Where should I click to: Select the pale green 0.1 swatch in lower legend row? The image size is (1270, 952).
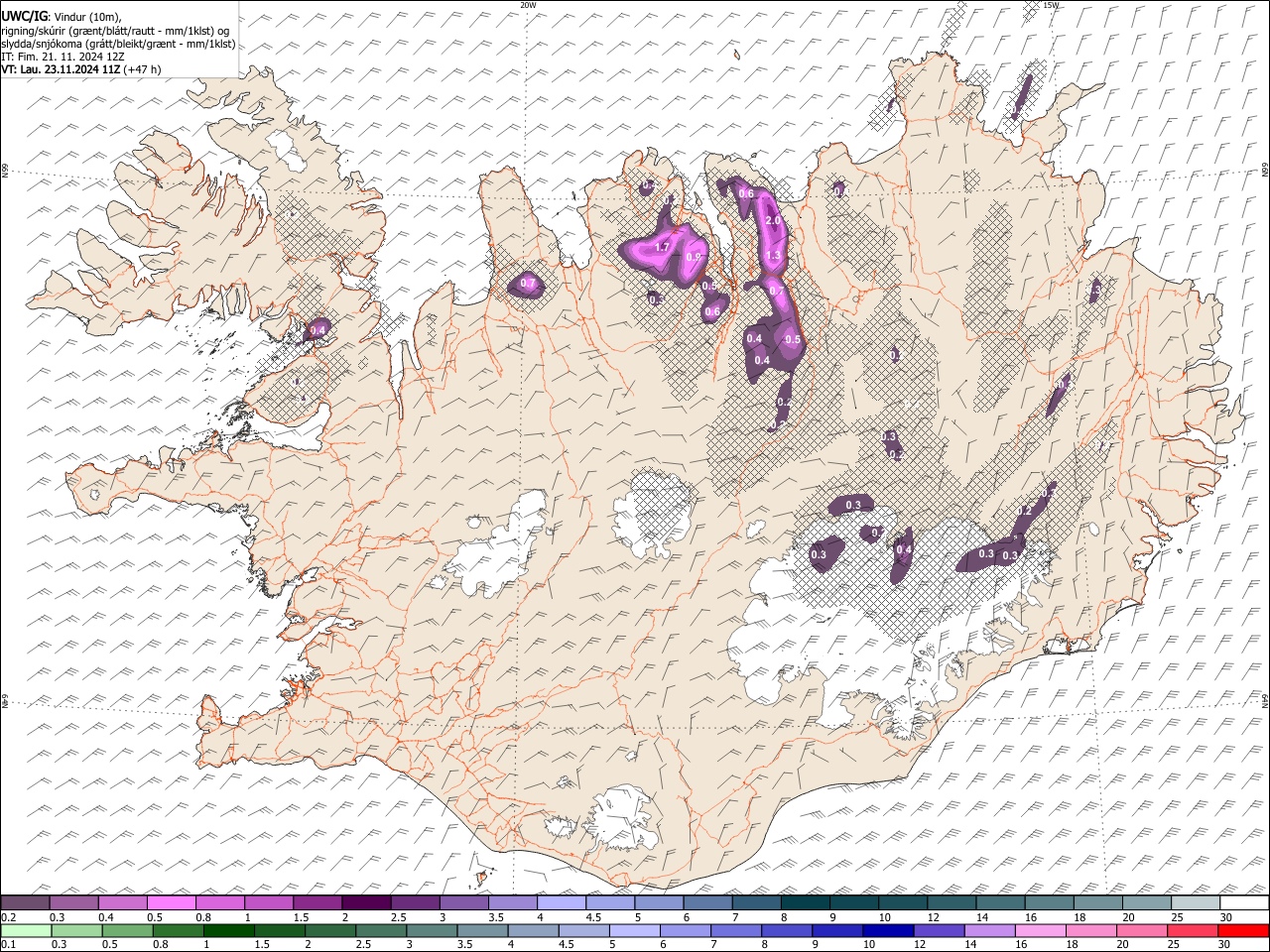(x=26, y=930)
